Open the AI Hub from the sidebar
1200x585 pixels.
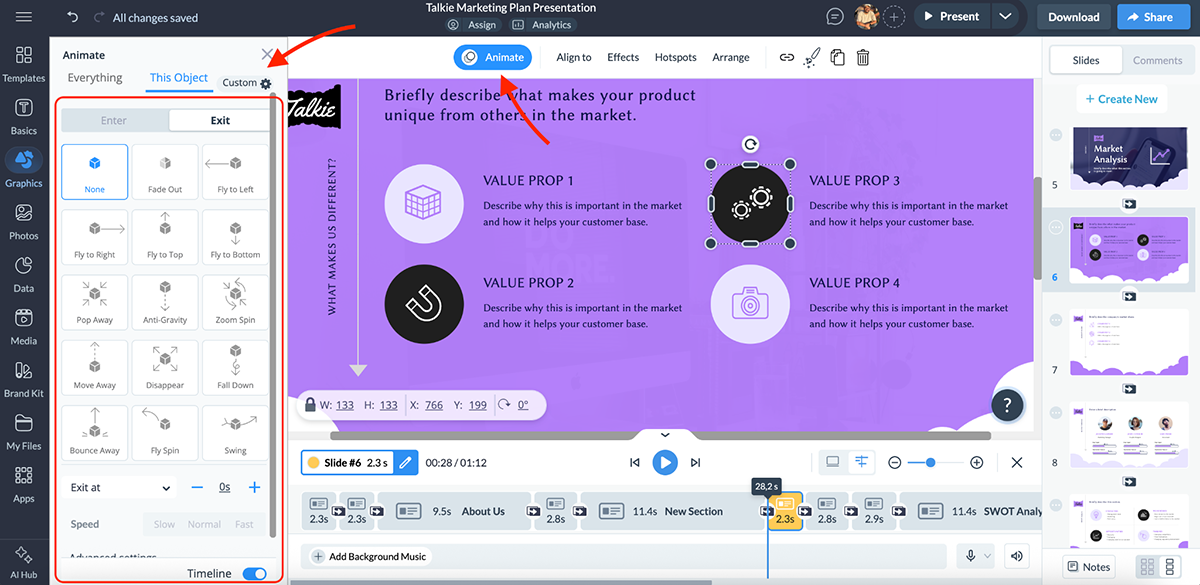pyautogui.click(x=23, y=561)
